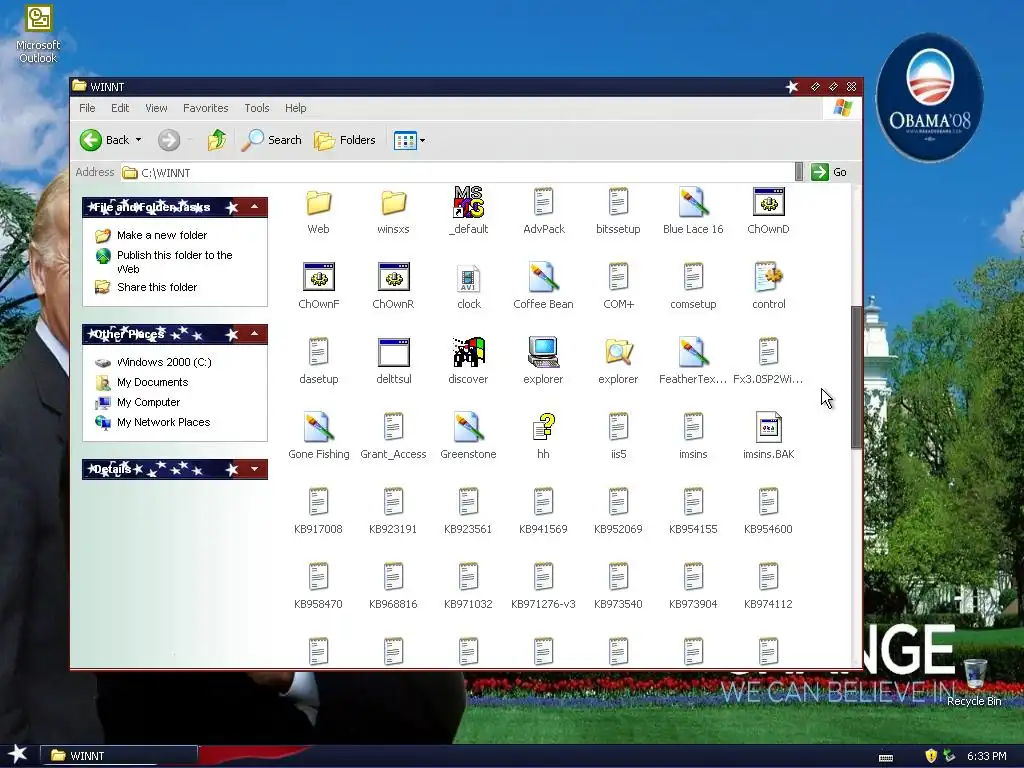Image resolution: width=1024 pixels, height=768 pixels.
Task: Expand the Details panel
Action: tap(255, 469)
